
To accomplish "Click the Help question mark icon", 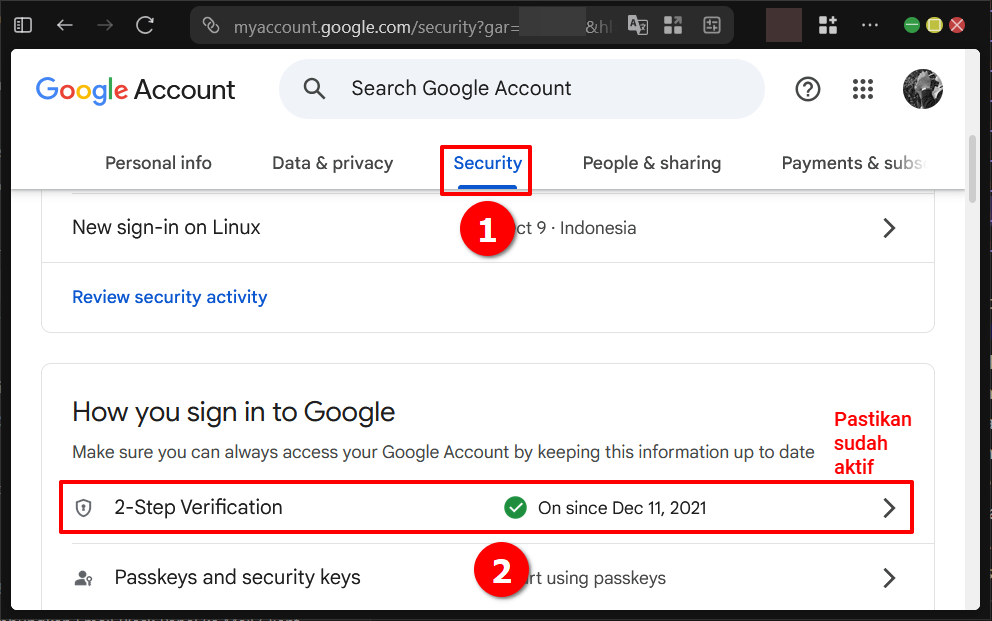I will click(807, 89).
